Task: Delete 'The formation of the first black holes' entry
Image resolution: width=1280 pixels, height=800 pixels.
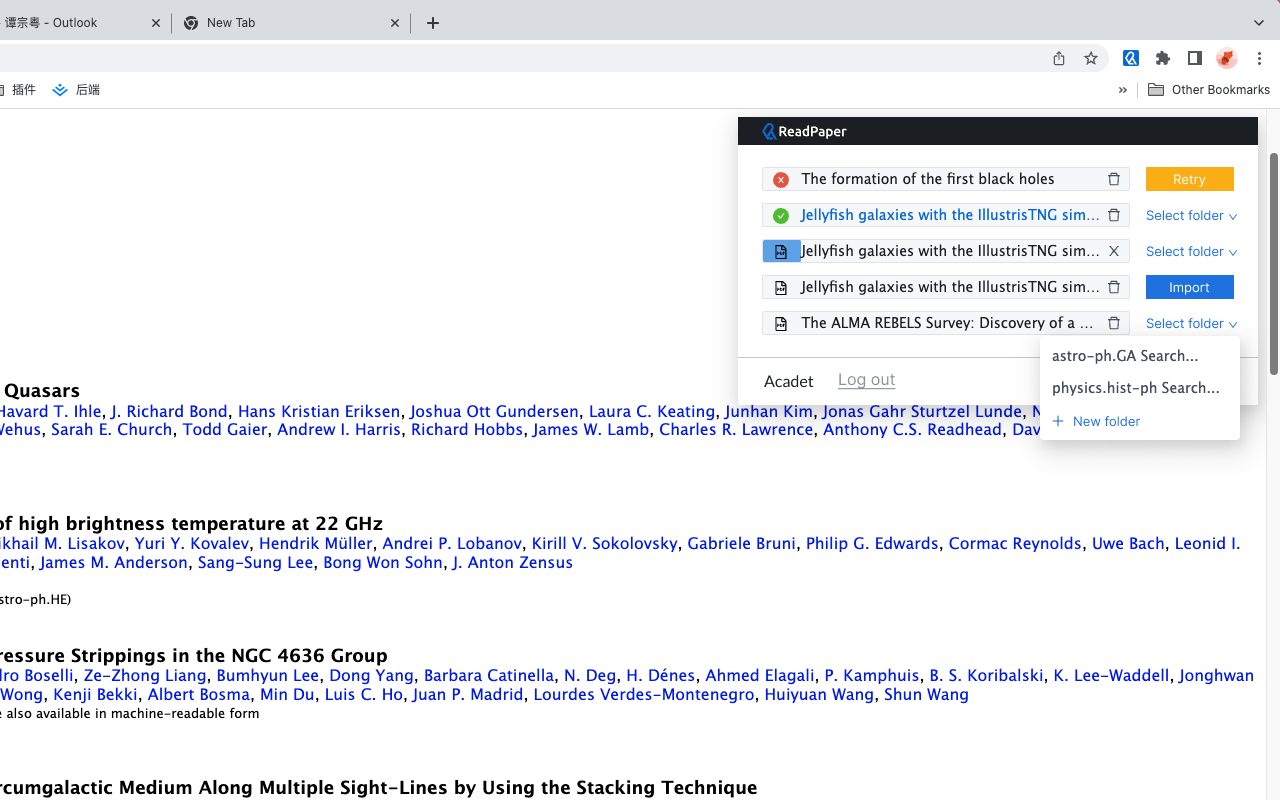Action: click(x=1113, y=178)
